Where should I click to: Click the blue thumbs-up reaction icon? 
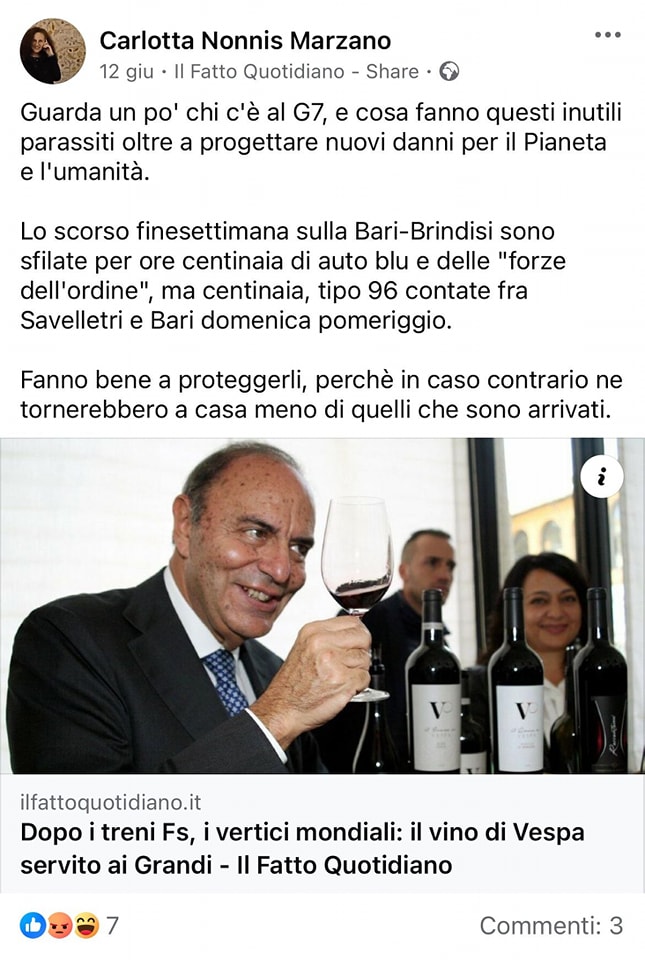click(x=32, y=925)
